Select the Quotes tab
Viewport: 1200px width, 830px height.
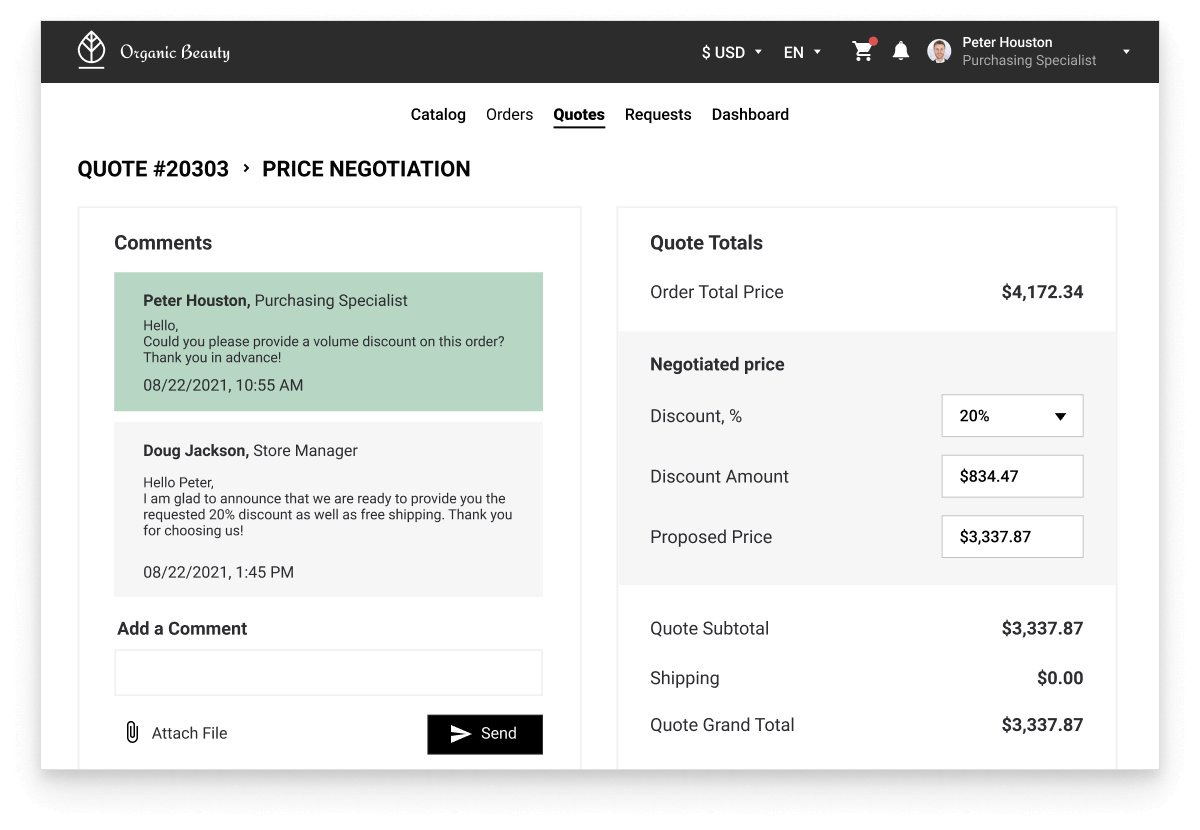tap(579, 115)
